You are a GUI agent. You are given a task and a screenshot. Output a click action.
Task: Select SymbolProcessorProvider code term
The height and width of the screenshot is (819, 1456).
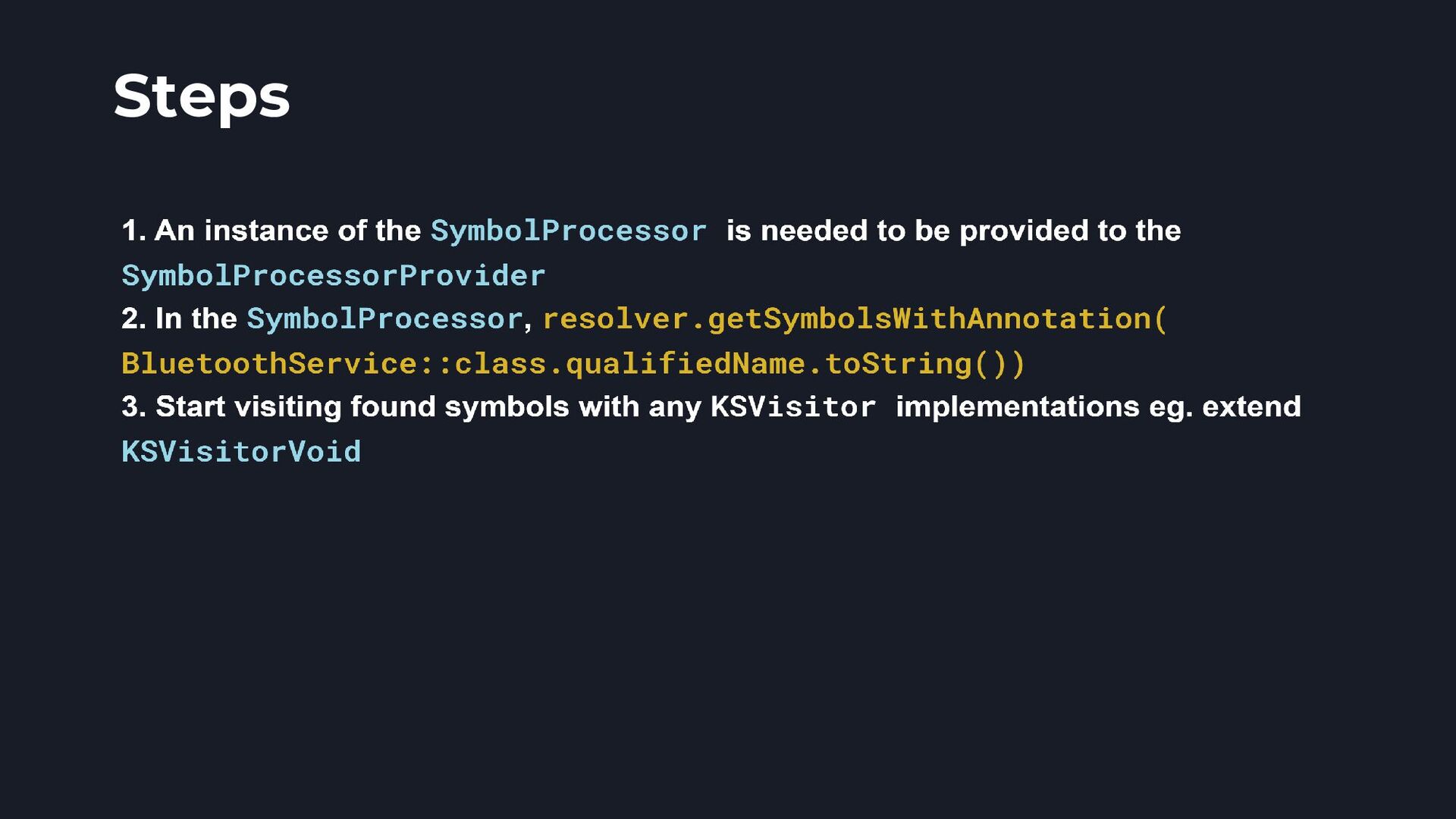coord(334,276)
